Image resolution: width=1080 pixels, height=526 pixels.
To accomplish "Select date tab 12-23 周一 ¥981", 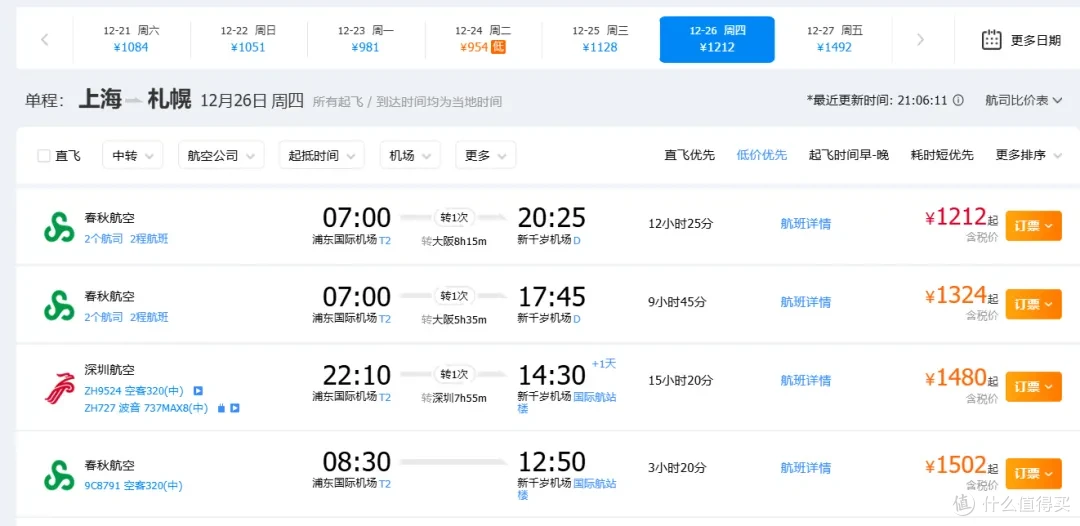I will [365, 39].
